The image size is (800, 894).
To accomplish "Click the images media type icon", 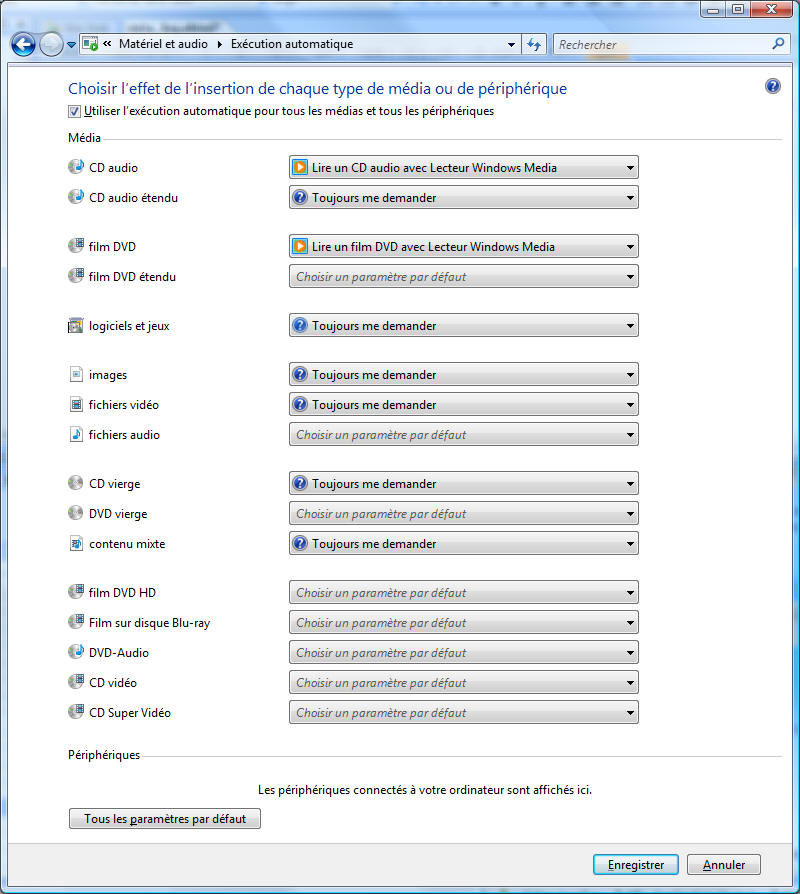I will pos(76,374).
